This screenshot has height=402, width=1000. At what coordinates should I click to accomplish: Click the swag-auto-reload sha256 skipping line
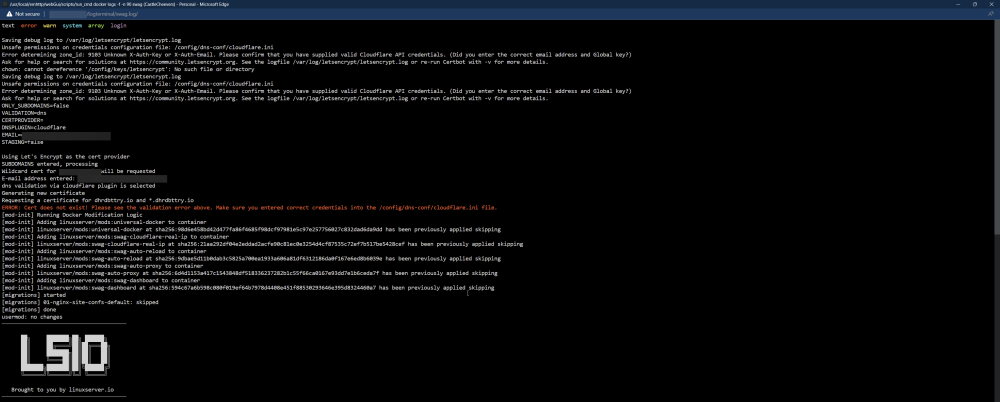251,258
